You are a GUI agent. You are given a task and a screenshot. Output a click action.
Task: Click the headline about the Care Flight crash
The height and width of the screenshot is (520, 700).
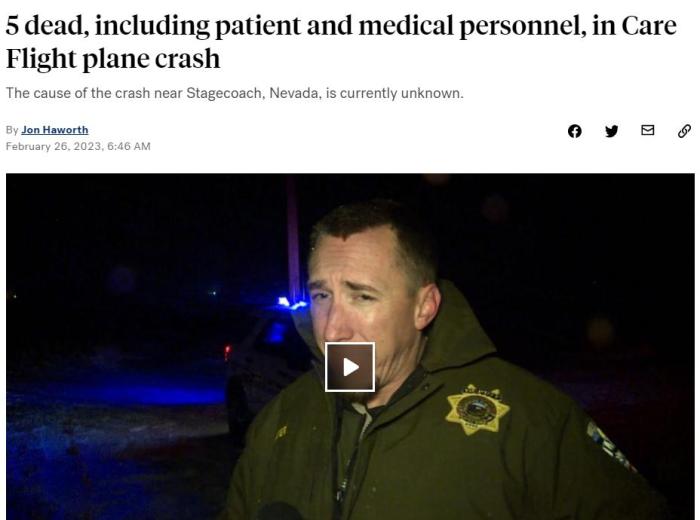pyautogui.click(x=341, y=42)
